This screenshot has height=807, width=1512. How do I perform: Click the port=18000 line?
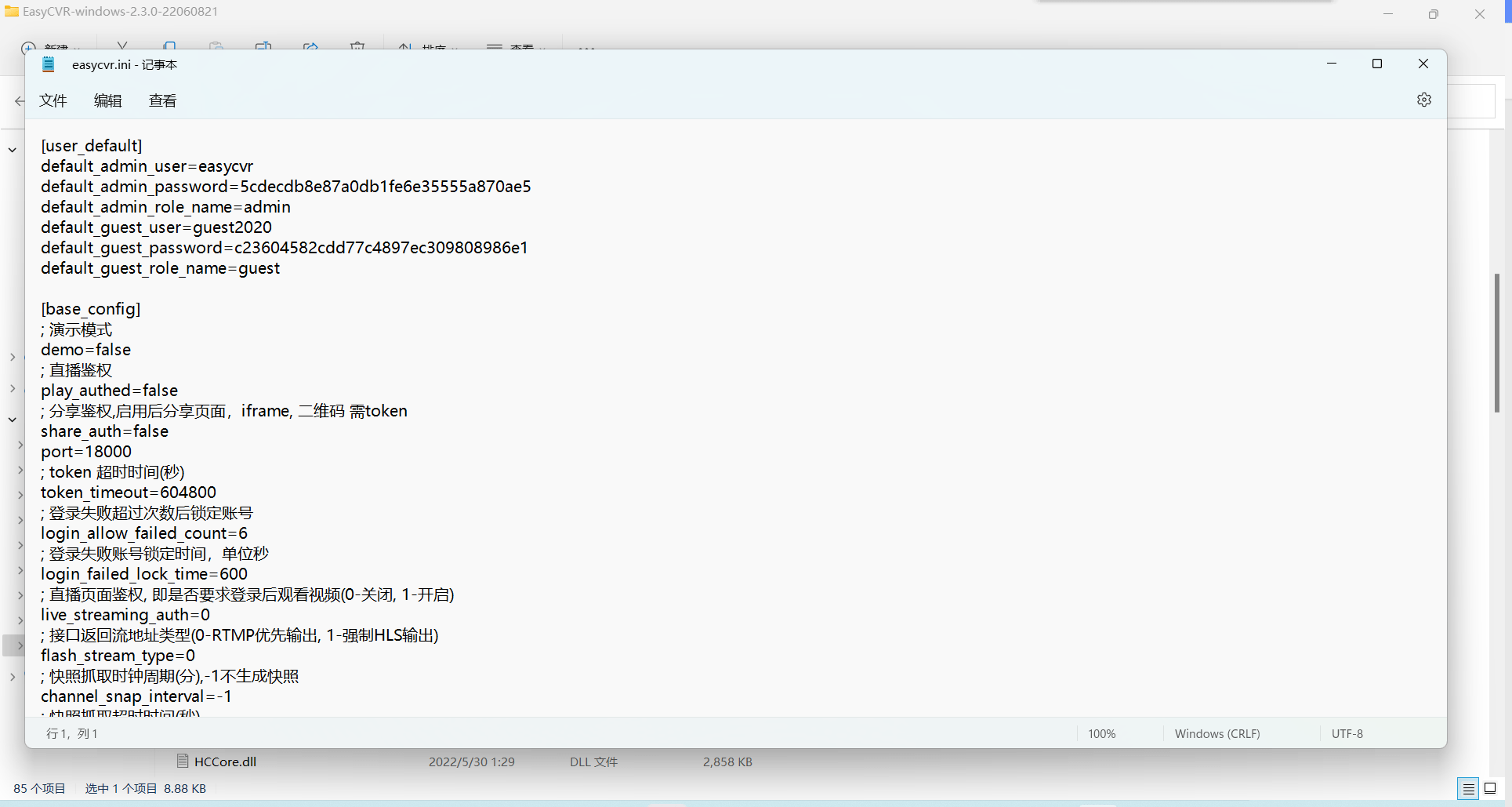[86, 451]
